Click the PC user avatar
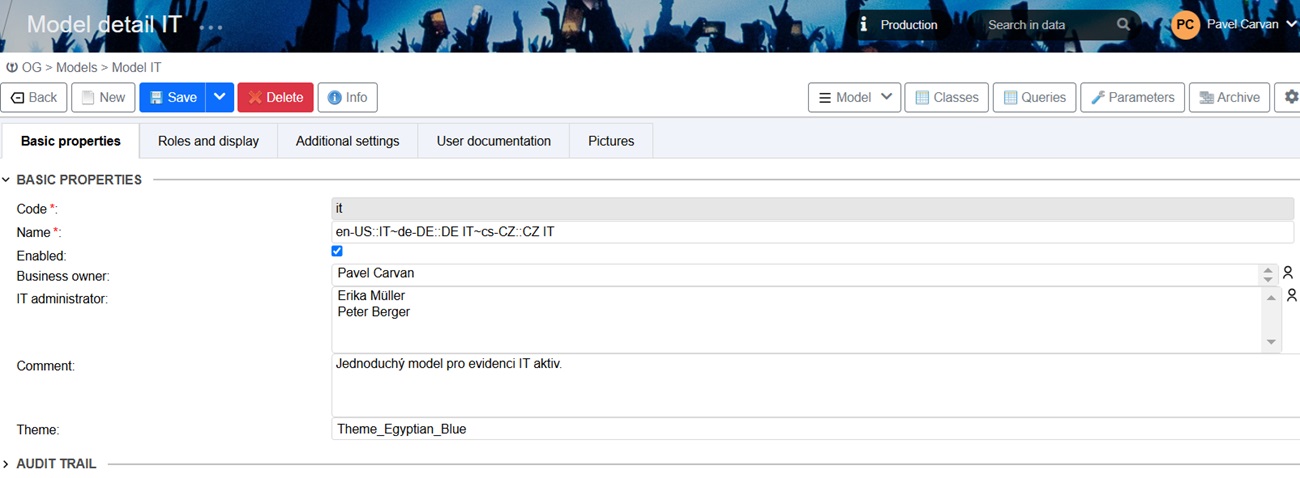 (x=1185, y=25)
